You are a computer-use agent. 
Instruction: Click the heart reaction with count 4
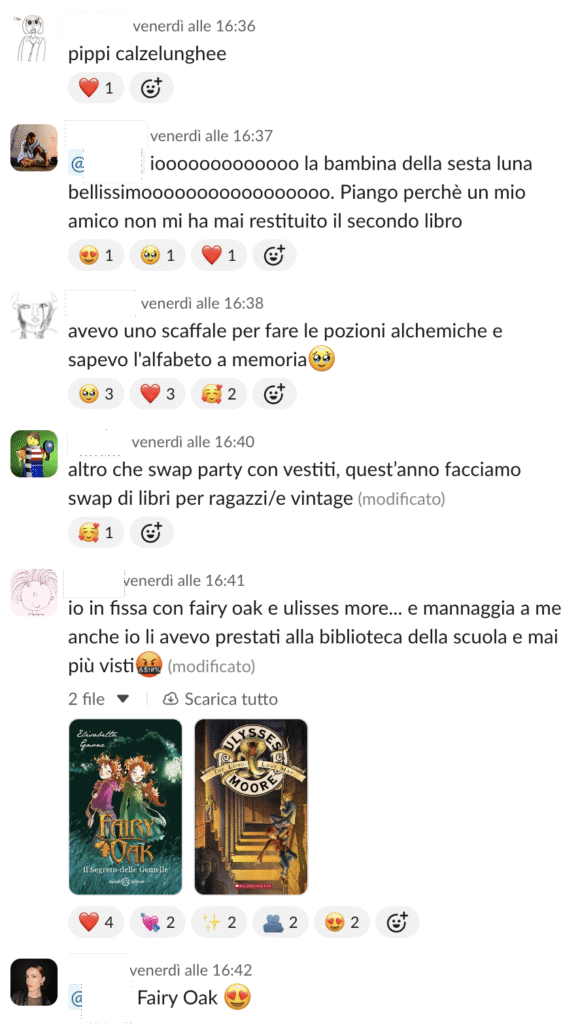(95, 923)
